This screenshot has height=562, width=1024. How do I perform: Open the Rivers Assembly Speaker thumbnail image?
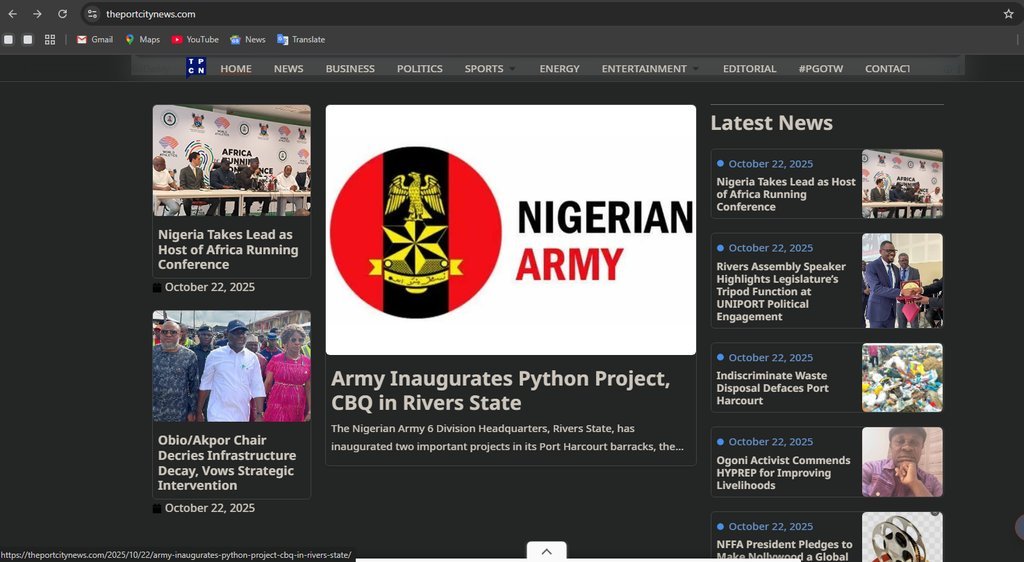pyautogui.click(x=902, y=281)
